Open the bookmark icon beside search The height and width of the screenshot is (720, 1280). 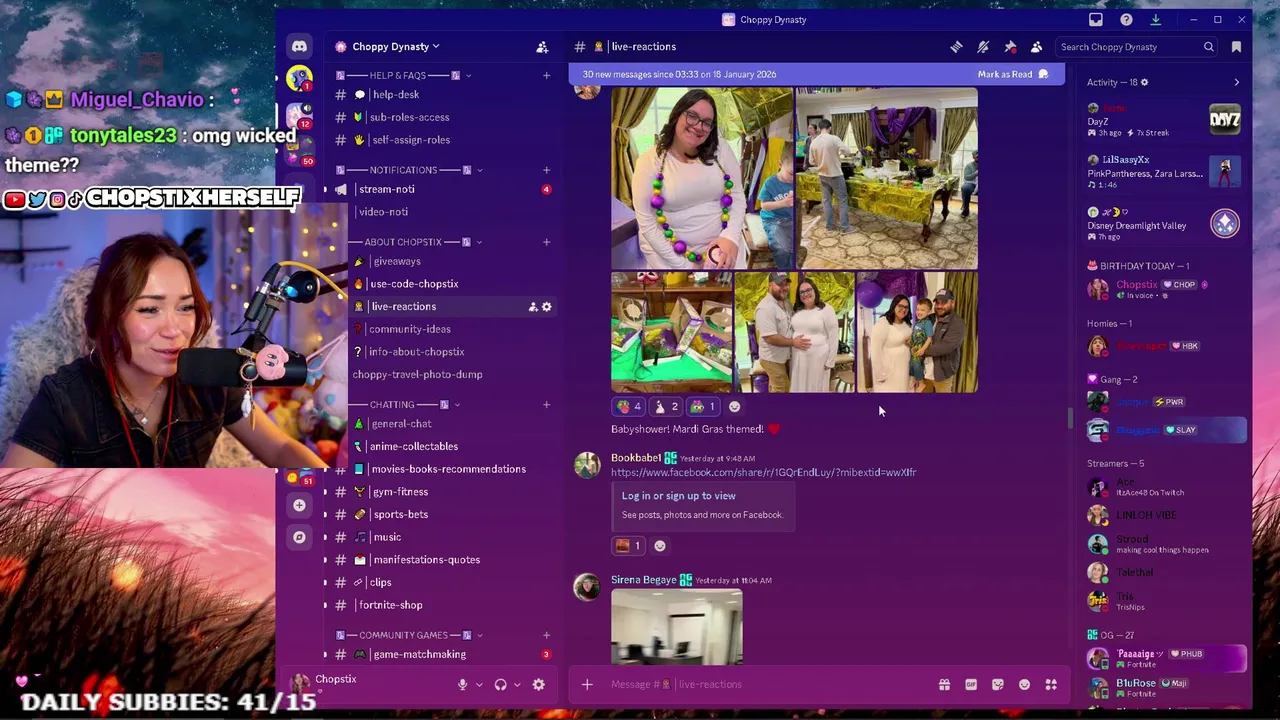pos(1236,47)
